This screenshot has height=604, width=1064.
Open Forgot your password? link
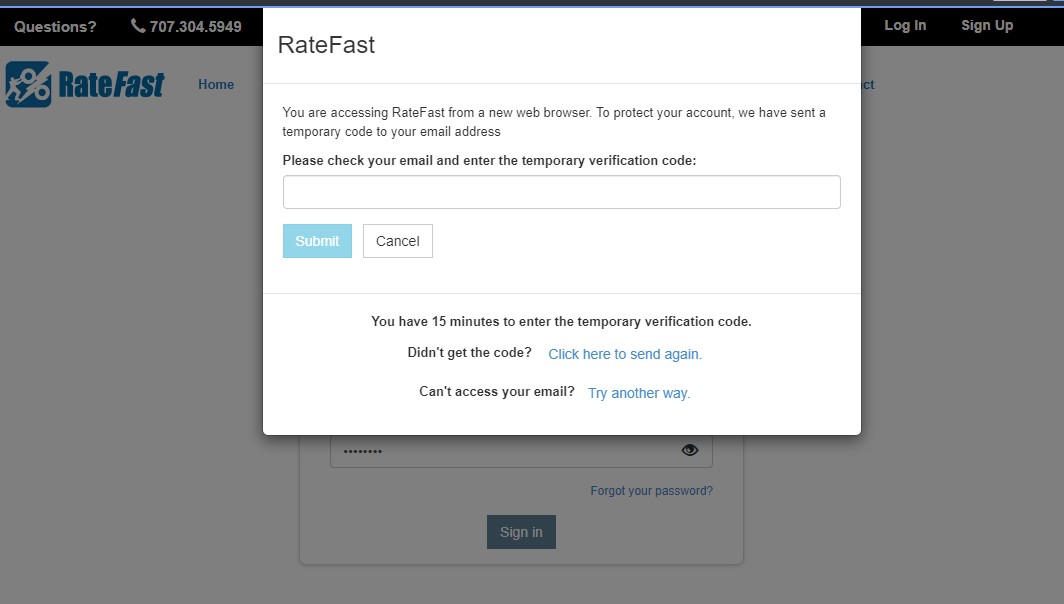tap(651, 490)
